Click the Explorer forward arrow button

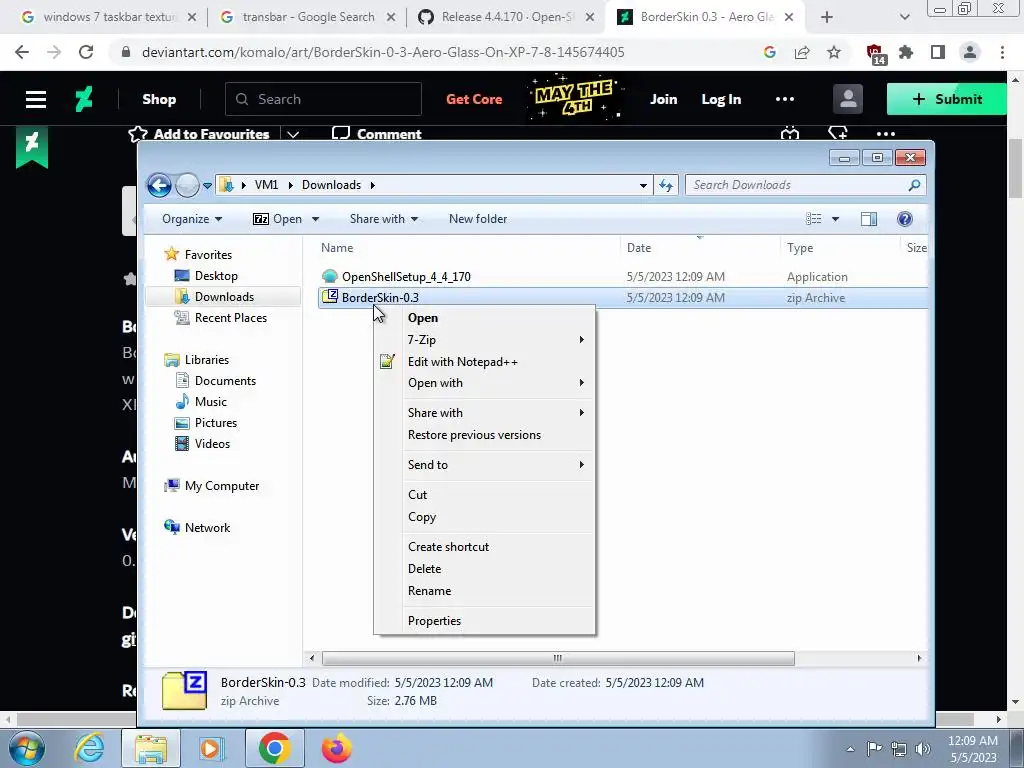(187, 185)
